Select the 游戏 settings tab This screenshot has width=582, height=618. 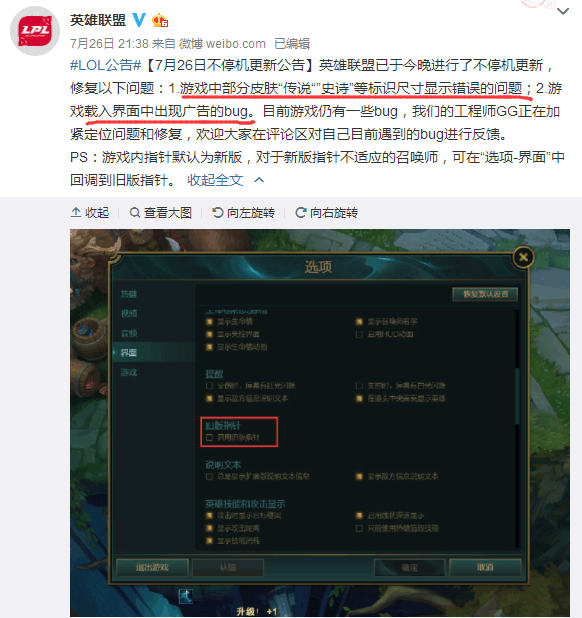(x=129, y=372)
